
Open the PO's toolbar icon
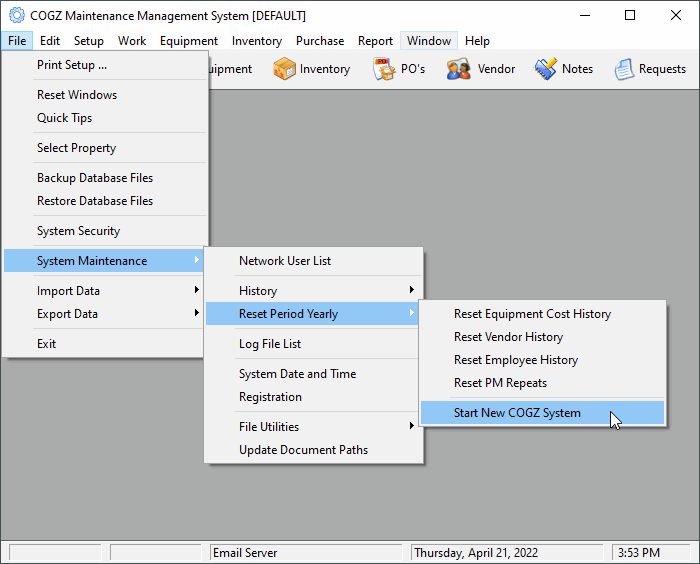pos(384,69)
